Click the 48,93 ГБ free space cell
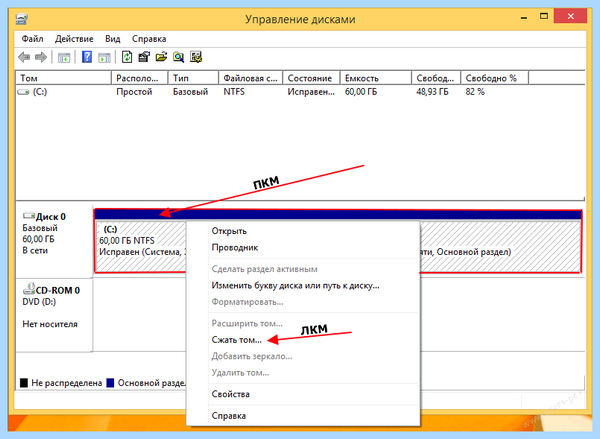Viewport: 600px width, 439px height. pyautogui.click(x=432, y=92)
